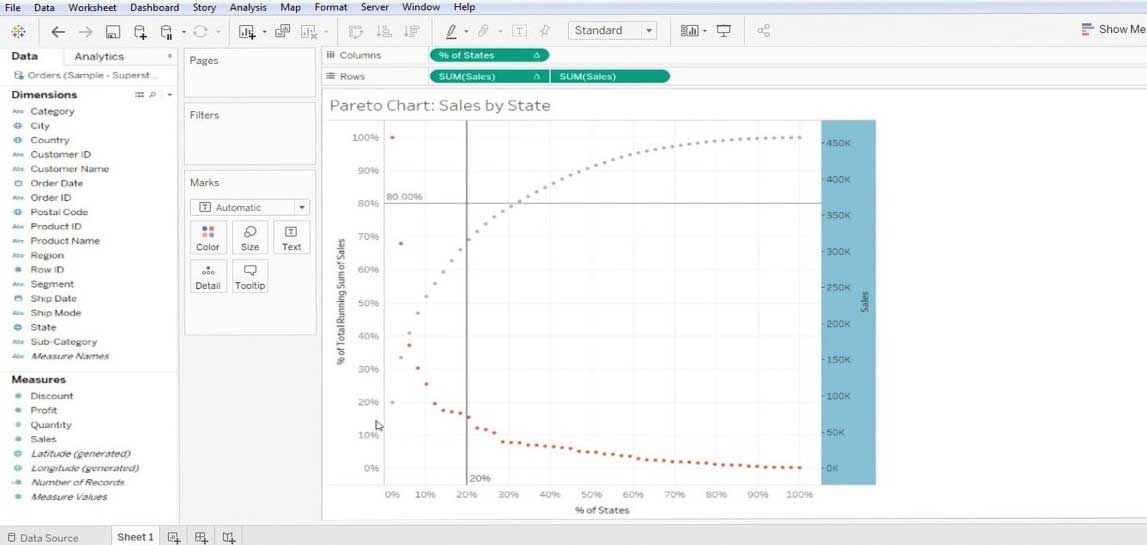Click the blue Sales right axis
The width and height of the screenshot is (1147, 545).
pos(849,301)
